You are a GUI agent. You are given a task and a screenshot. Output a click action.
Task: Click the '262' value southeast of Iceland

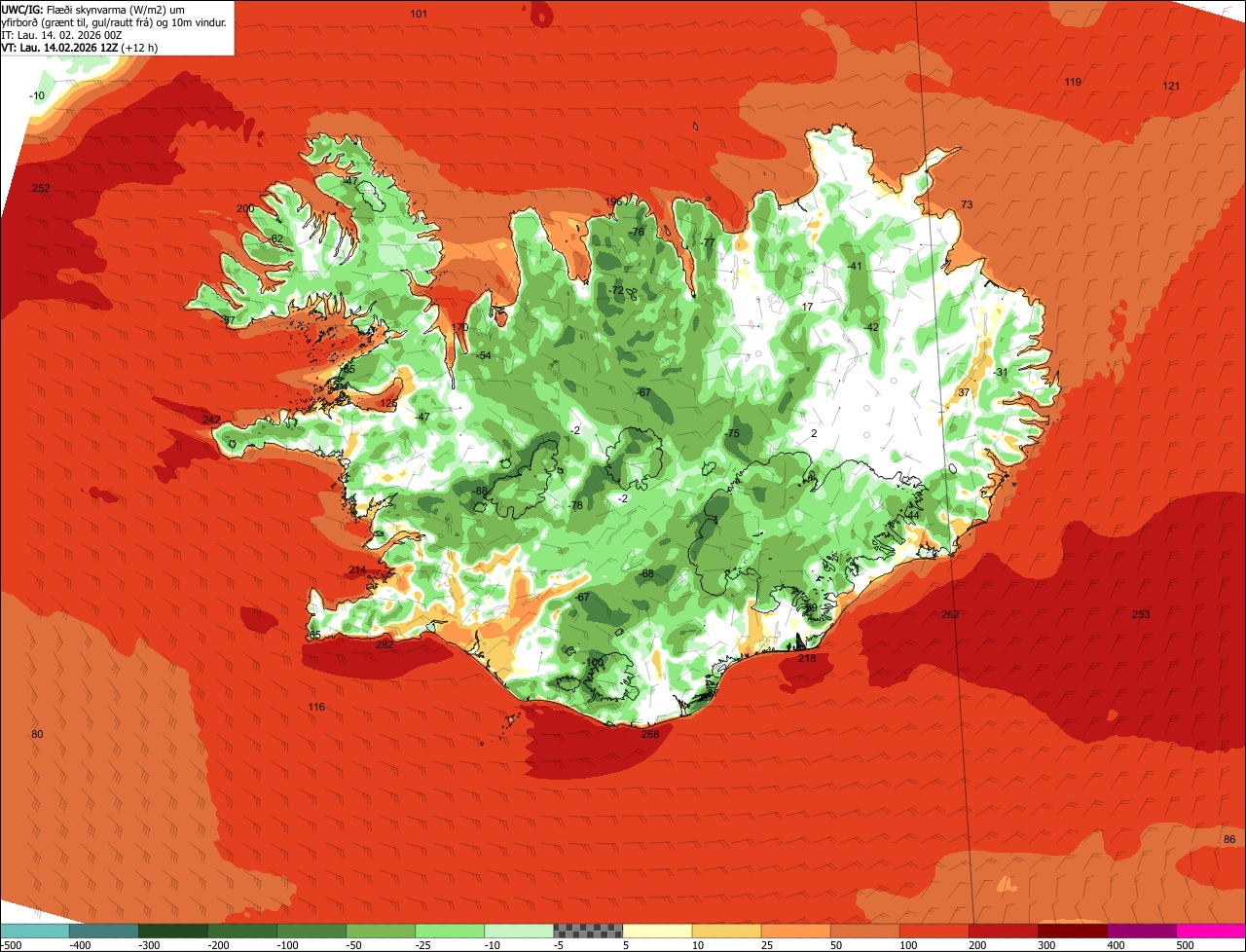point(950,614)
